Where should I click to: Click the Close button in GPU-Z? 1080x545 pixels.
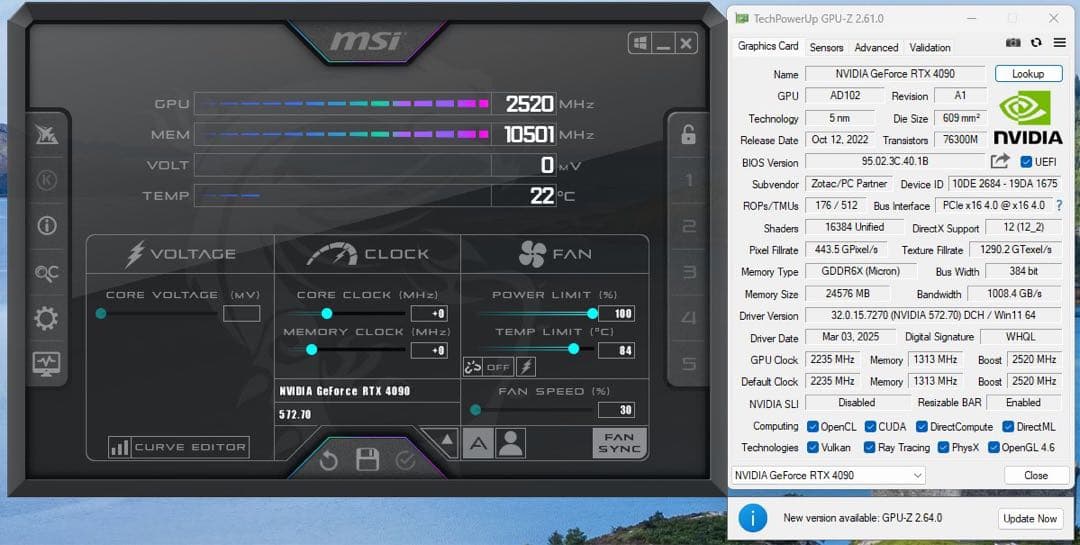(x=1036, y=475)
